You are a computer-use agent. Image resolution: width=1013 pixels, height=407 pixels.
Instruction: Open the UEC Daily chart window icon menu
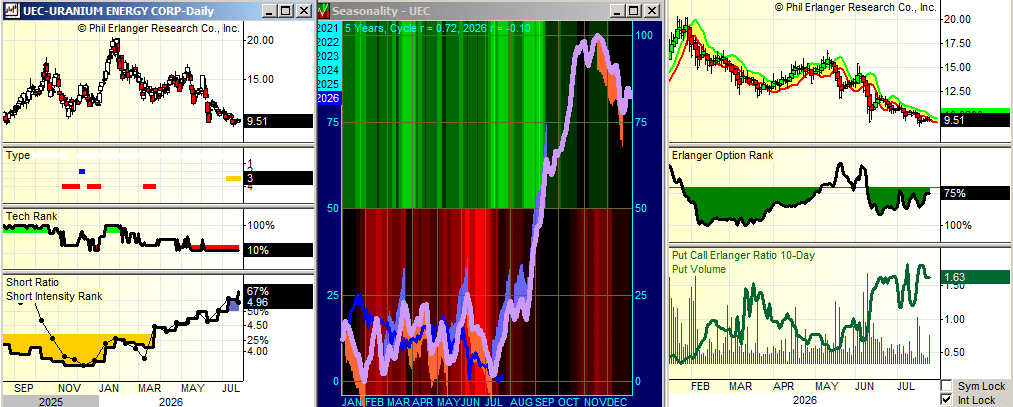click(x=12, y=10)
